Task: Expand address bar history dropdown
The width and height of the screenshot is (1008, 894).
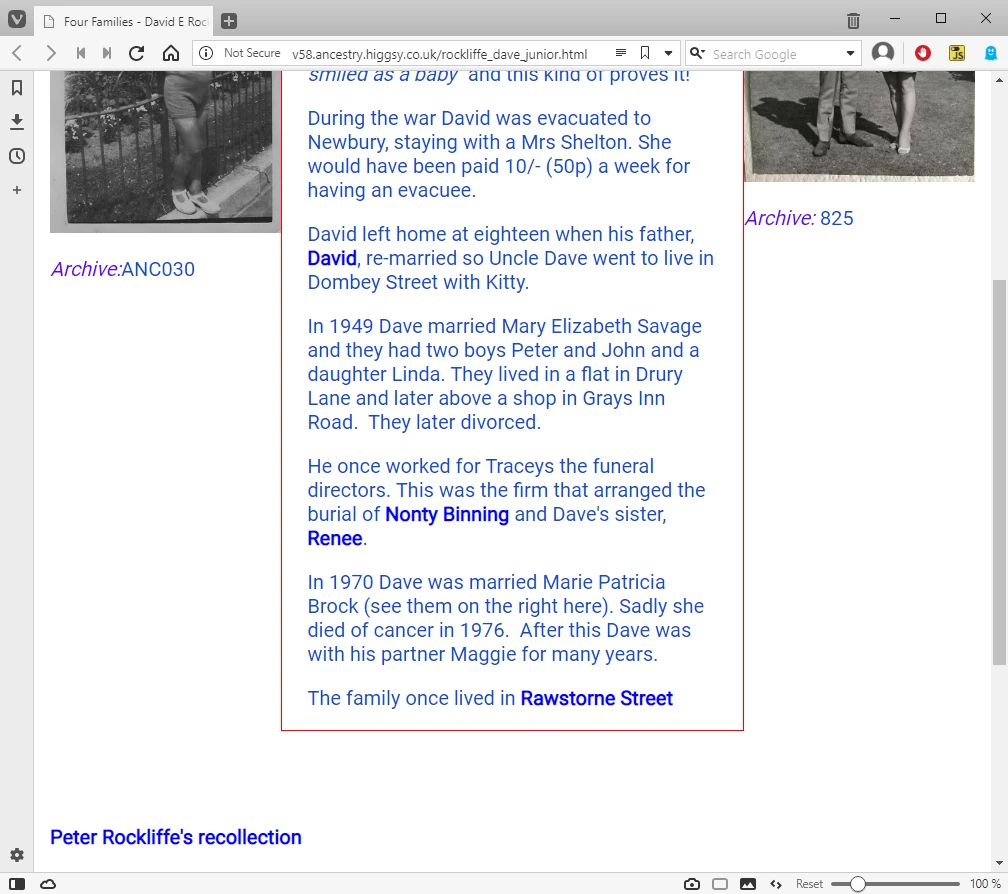Action: pyautogui.click(x=669, y=53)
